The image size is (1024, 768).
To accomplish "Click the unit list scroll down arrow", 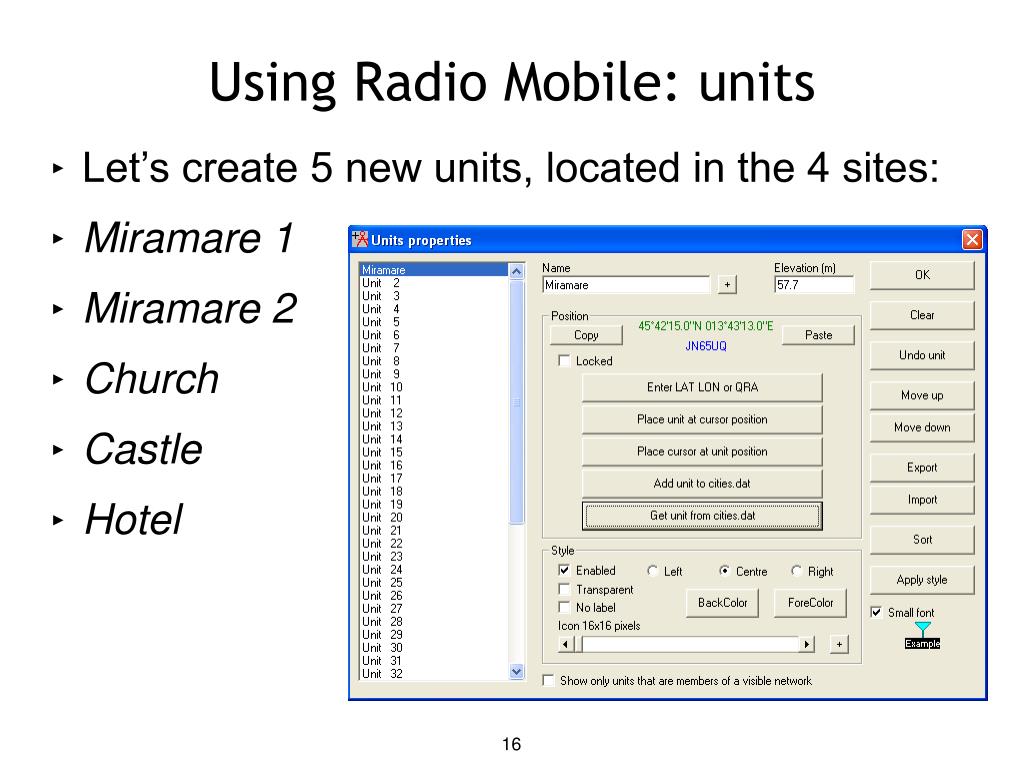I will tap(517, 671).
